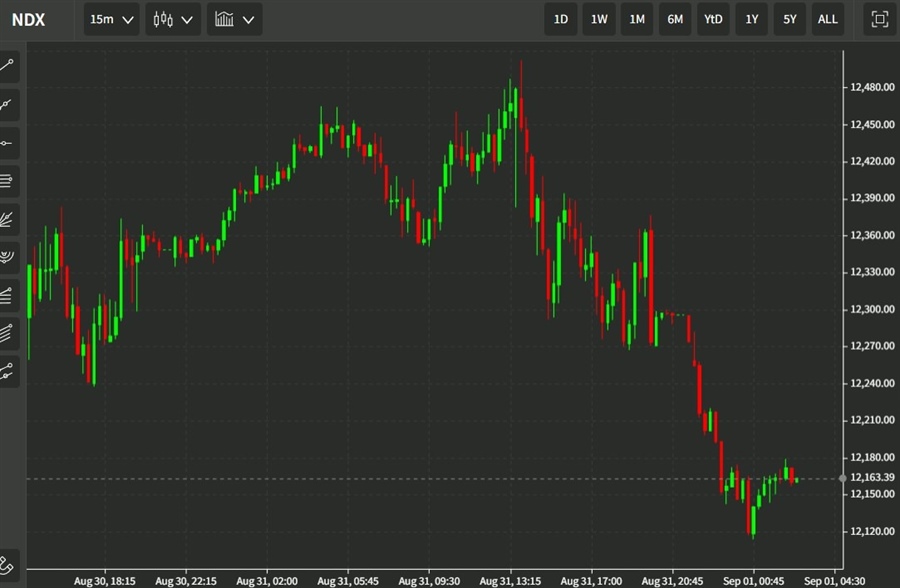Select the 1Y time range
The height and width of the screenshot is (588, 900).
tap(751, 20)
